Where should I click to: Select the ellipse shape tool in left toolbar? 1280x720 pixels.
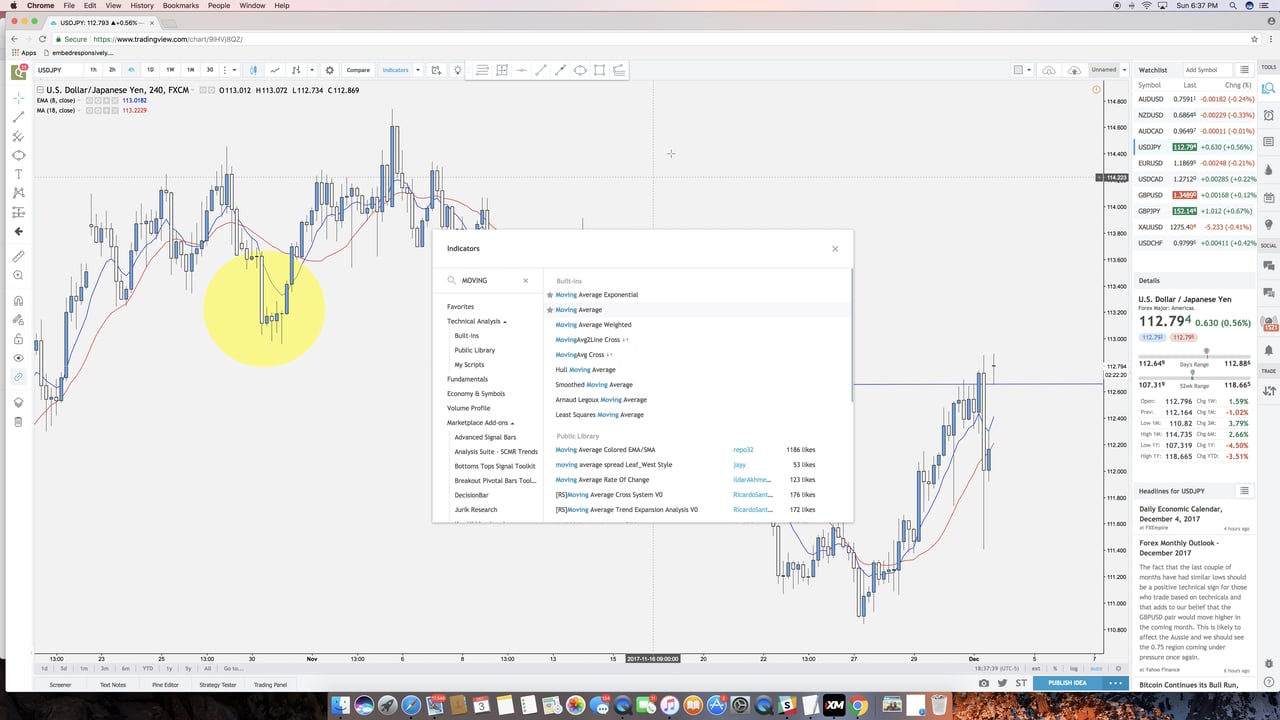point(18,155)
